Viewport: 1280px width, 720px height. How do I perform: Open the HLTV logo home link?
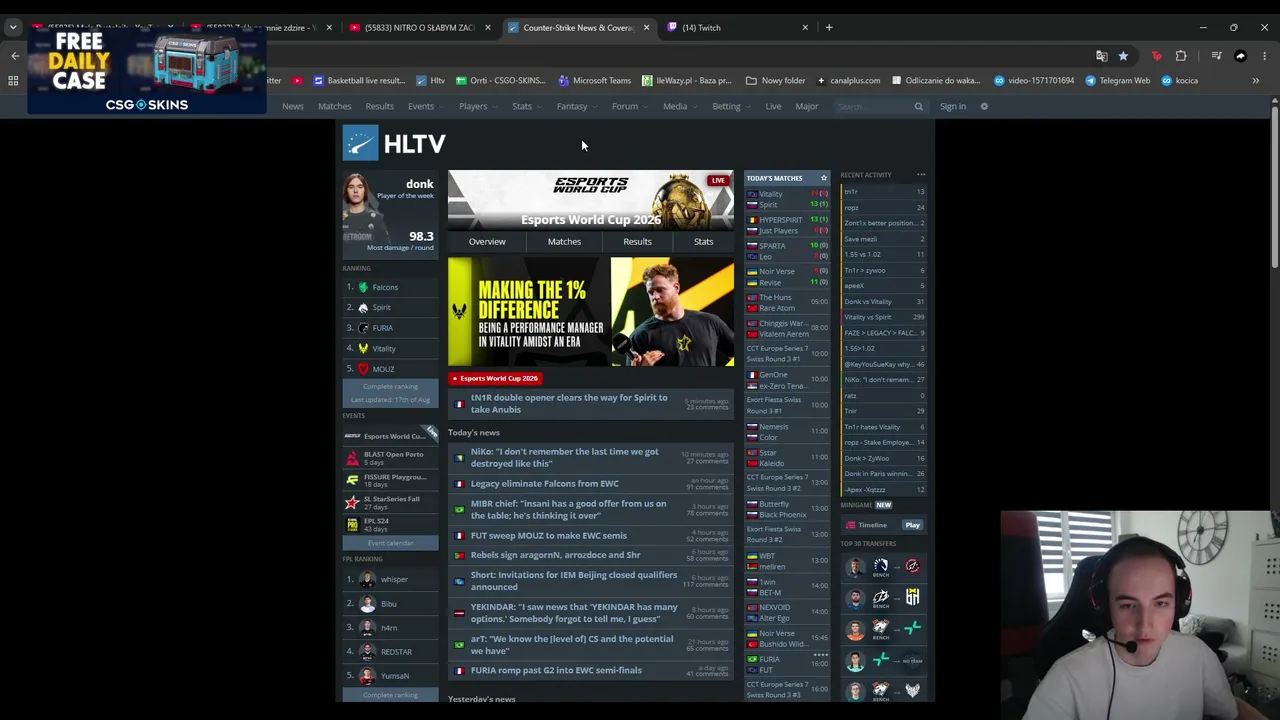click(x=394, y=143)
